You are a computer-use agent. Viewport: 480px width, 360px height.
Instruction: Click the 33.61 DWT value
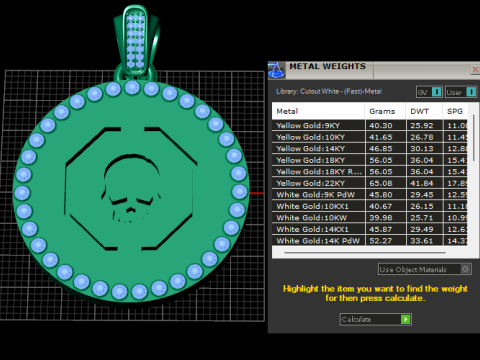pyautogui.click(x=422, y=241)
